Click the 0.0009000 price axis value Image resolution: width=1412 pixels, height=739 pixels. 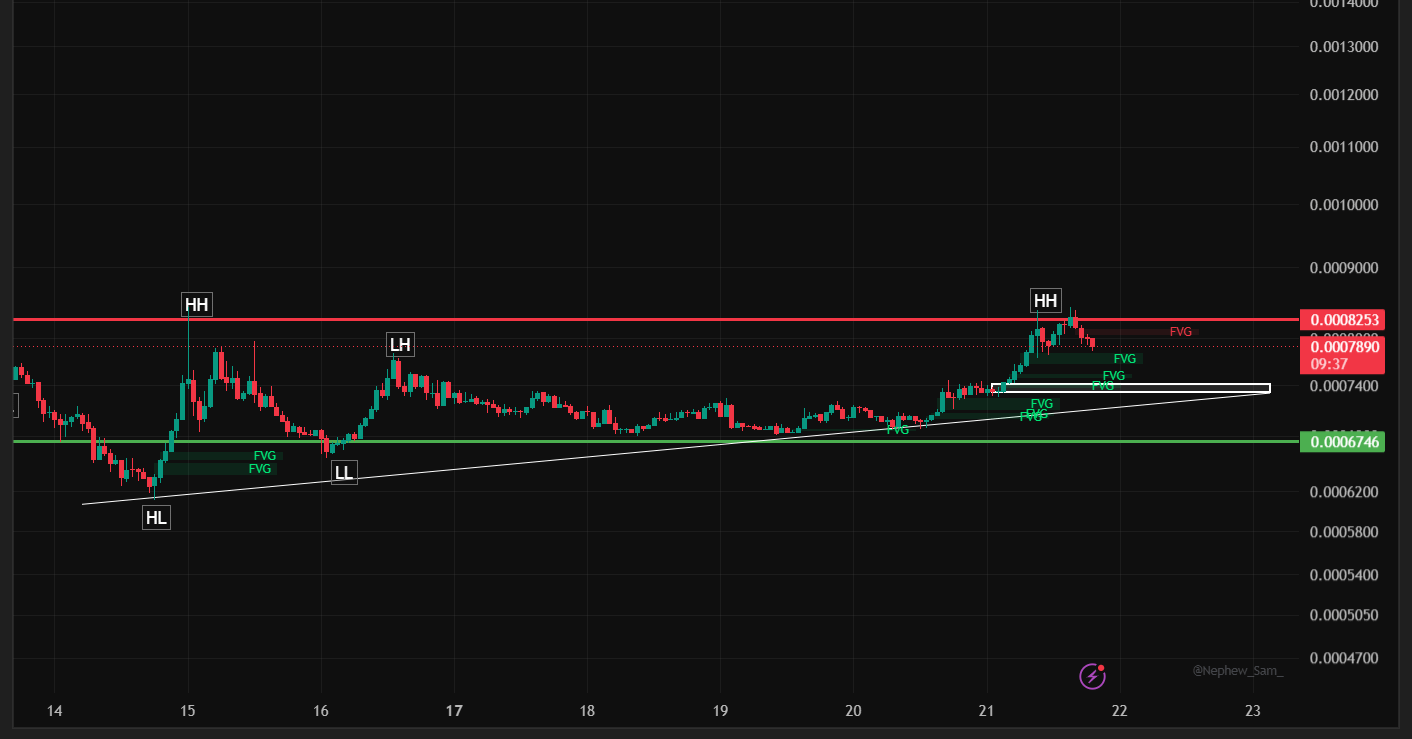[1344, 267]
